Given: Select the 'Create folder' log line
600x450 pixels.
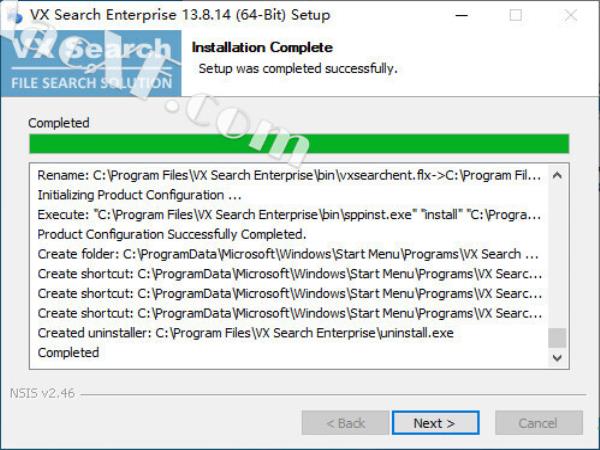Looking at the screenshot, I should [x=288, y=254].
